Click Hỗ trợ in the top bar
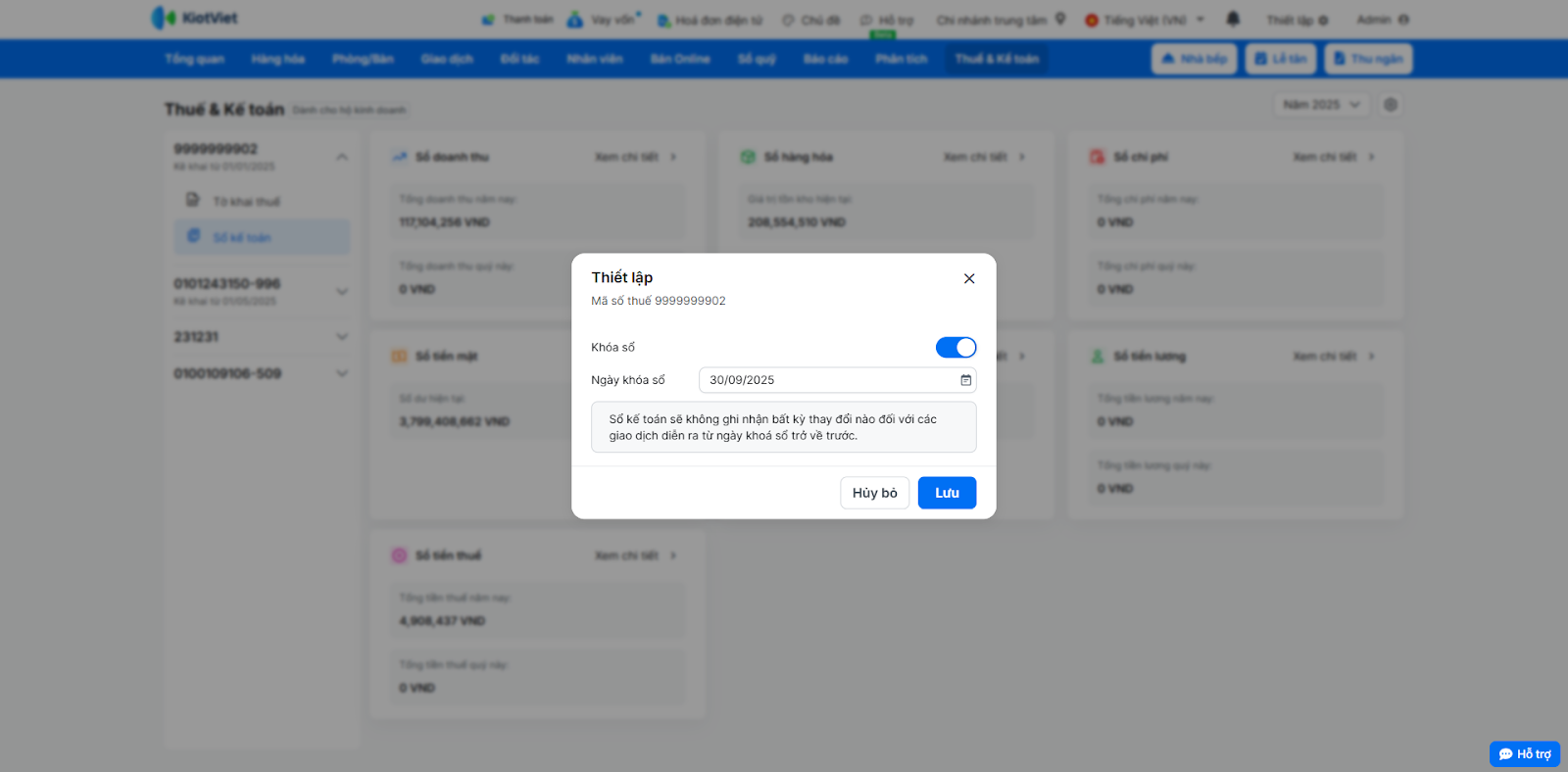 (887, 20)
